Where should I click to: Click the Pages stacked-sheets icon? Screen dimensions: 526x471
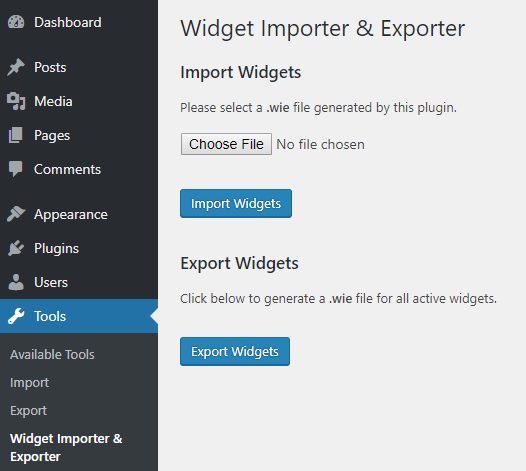point(15,135)
